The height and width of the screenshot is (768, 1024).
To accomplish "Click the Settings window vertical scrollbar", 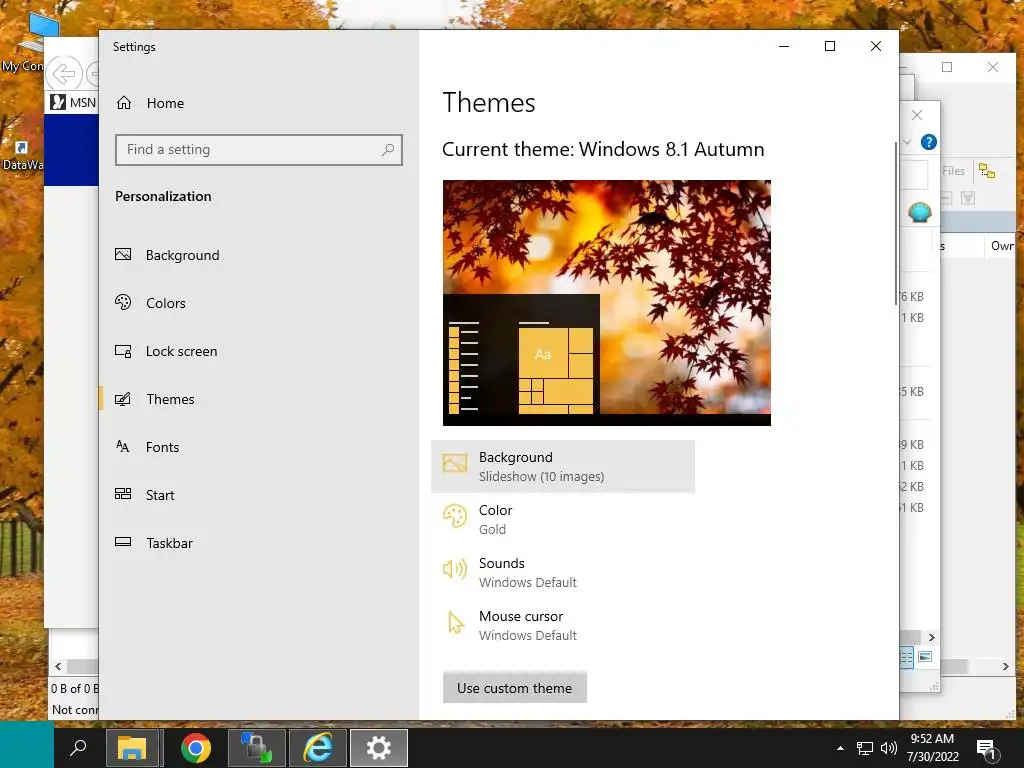I will [896, 223].
